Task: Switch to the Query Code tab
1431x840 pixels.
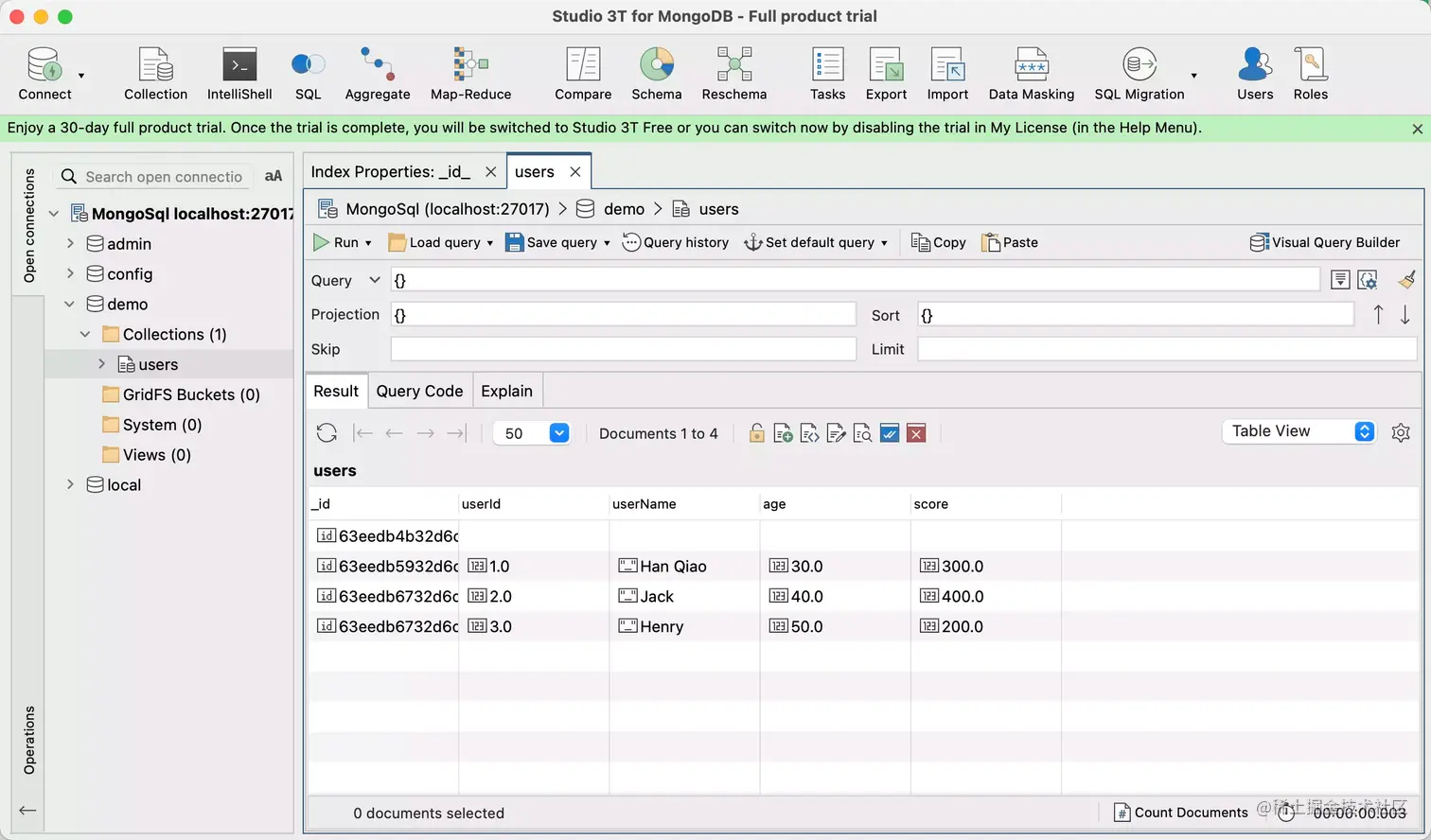Action: point(419,392)
